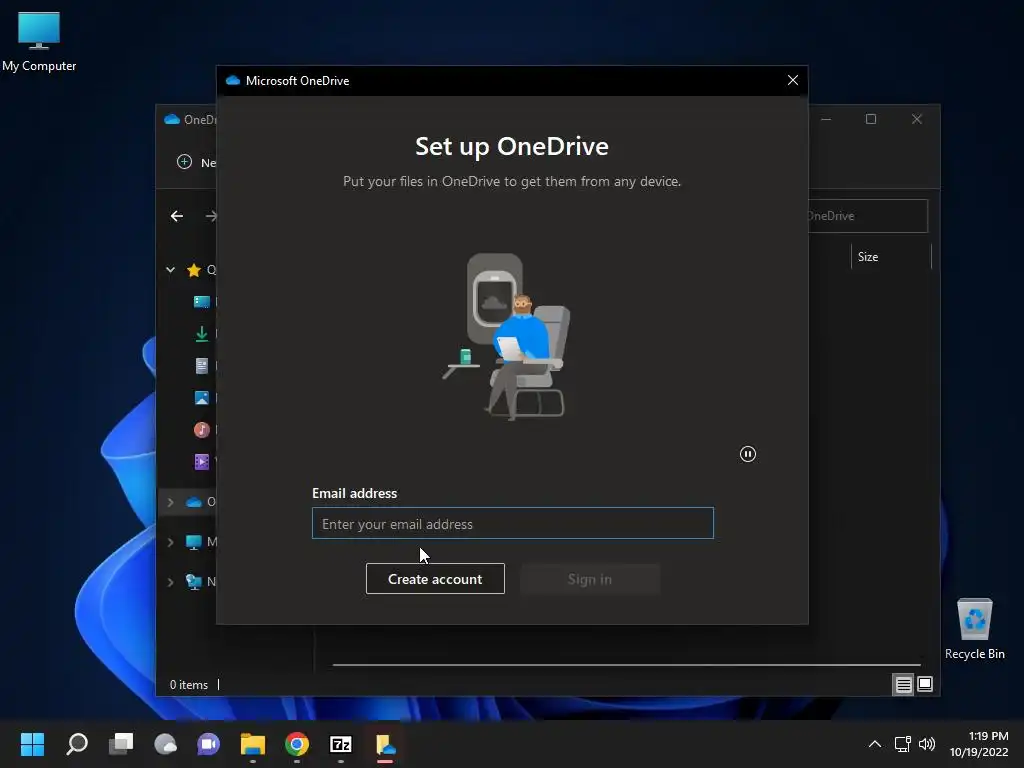Open the Documents quick access item
This screenshot has height=768, width=1024.
pos(202,366)
